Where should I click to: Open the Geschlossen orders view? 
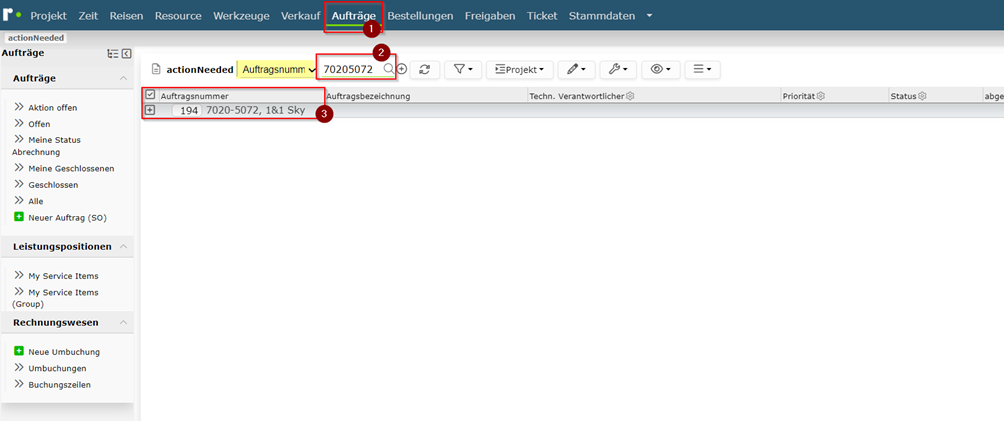point(53,185)
